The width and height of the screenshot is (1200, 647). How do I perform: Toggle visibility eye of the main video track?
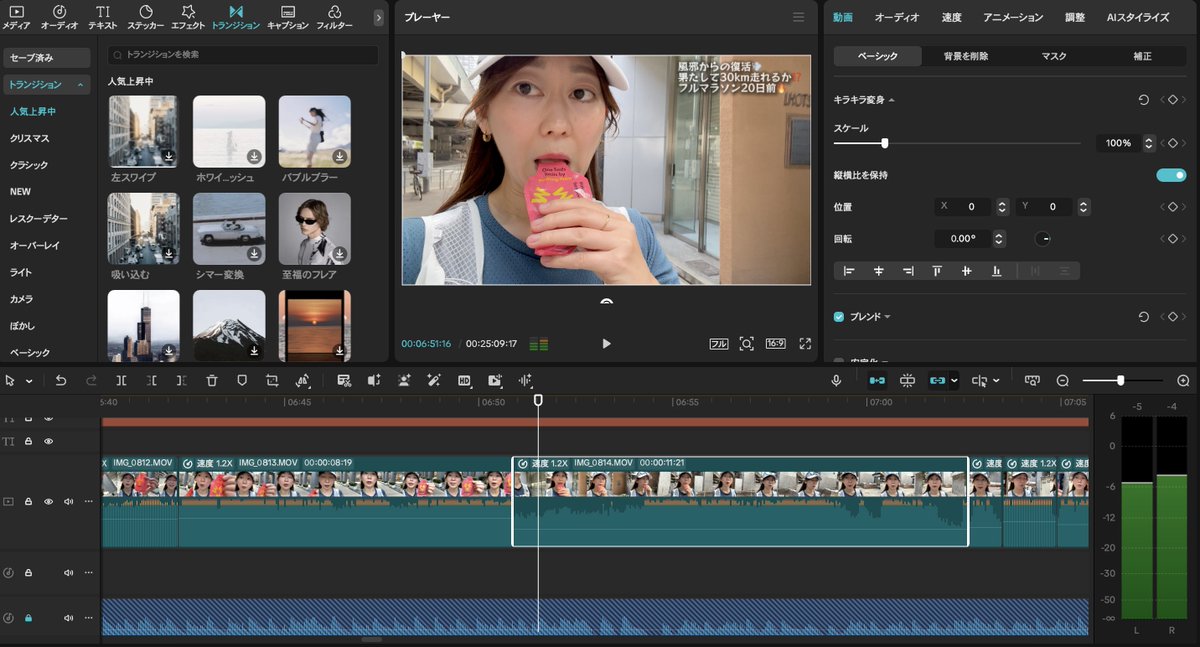point(48,502)
